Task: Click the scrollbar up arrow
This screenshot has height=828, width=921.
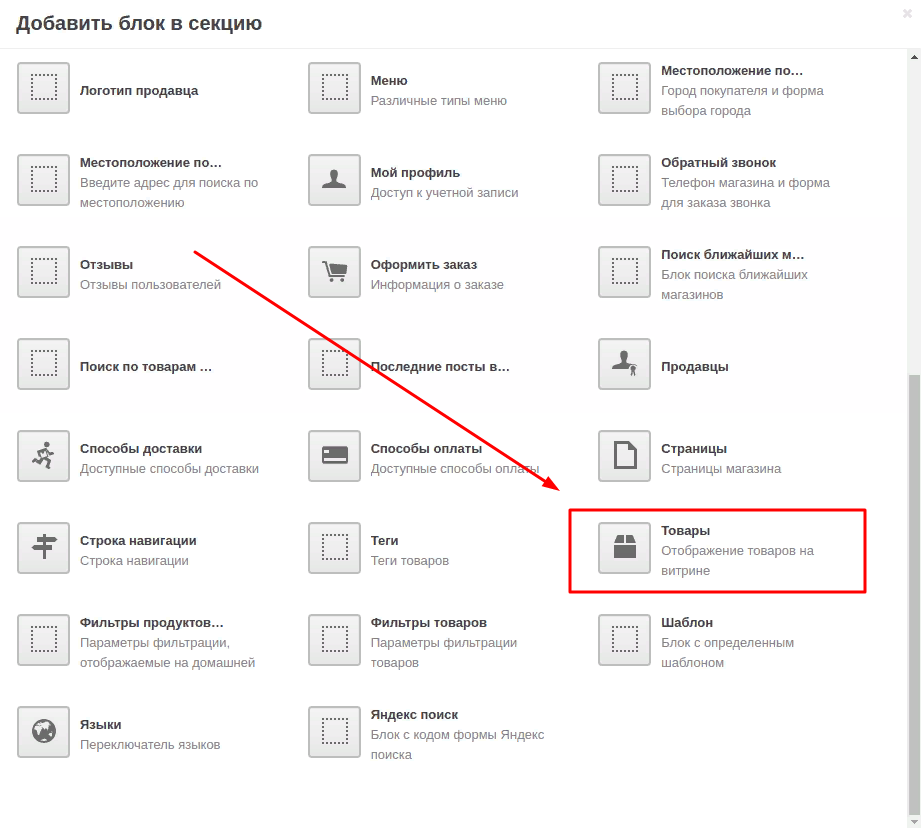Action: [x=914, y=57]
